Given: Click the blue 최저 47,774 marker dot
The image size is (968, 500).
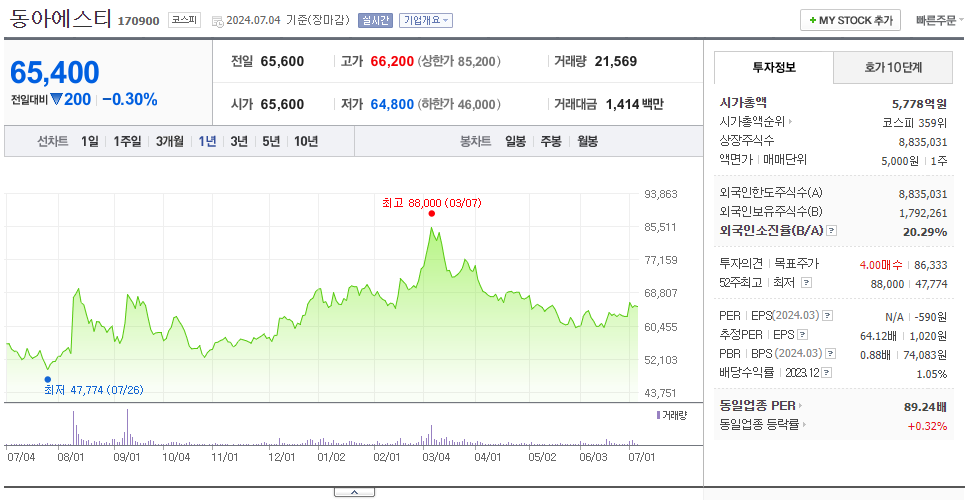Looking at the screenshot, I should 48,380.
